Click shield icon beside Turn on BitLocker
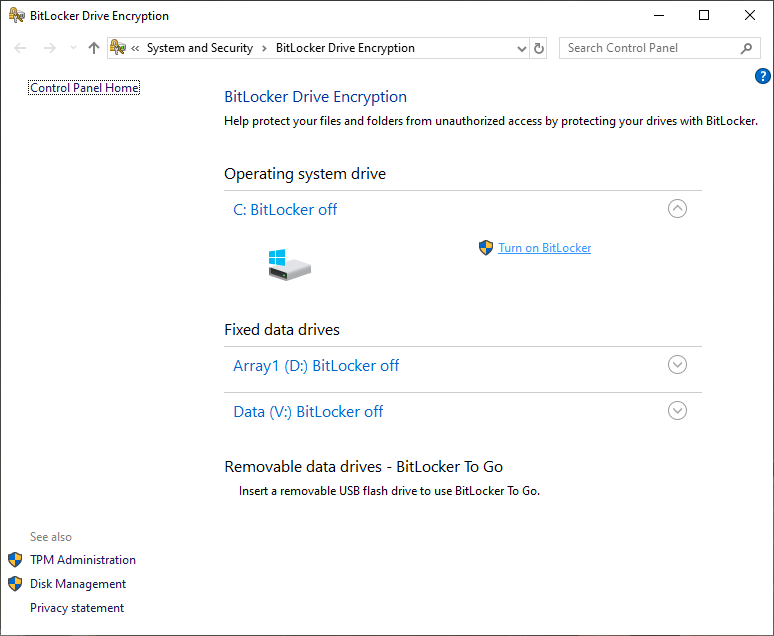The image size is (774, 636). [486, 248]
